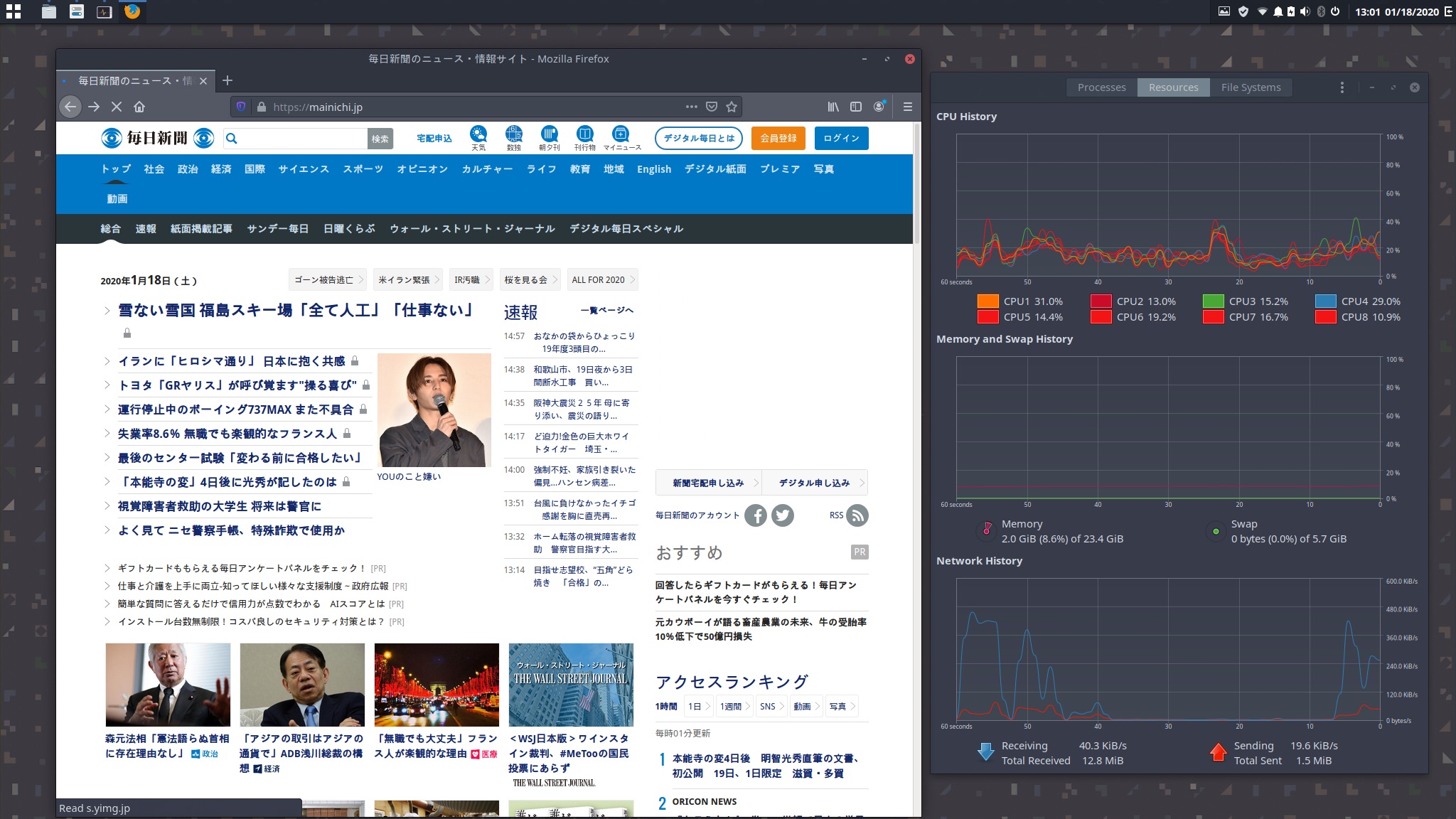Viewport: 1456px width, 819px height.
Task: Click the マイニュース icon
Action: click(x=621, y=137)
